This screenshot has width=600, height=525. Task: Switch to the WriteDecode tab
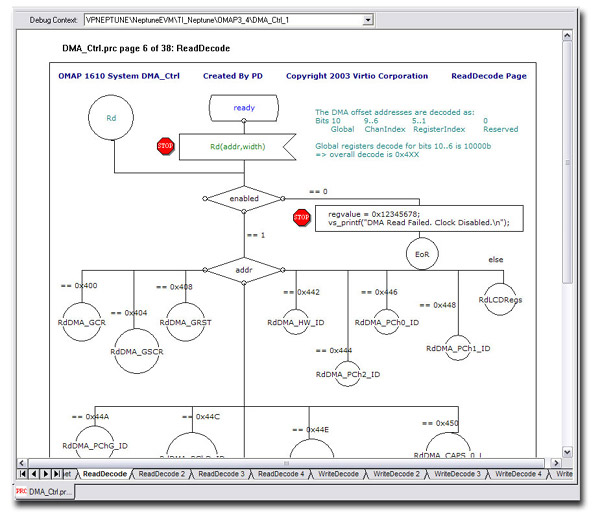click(335, 473)
